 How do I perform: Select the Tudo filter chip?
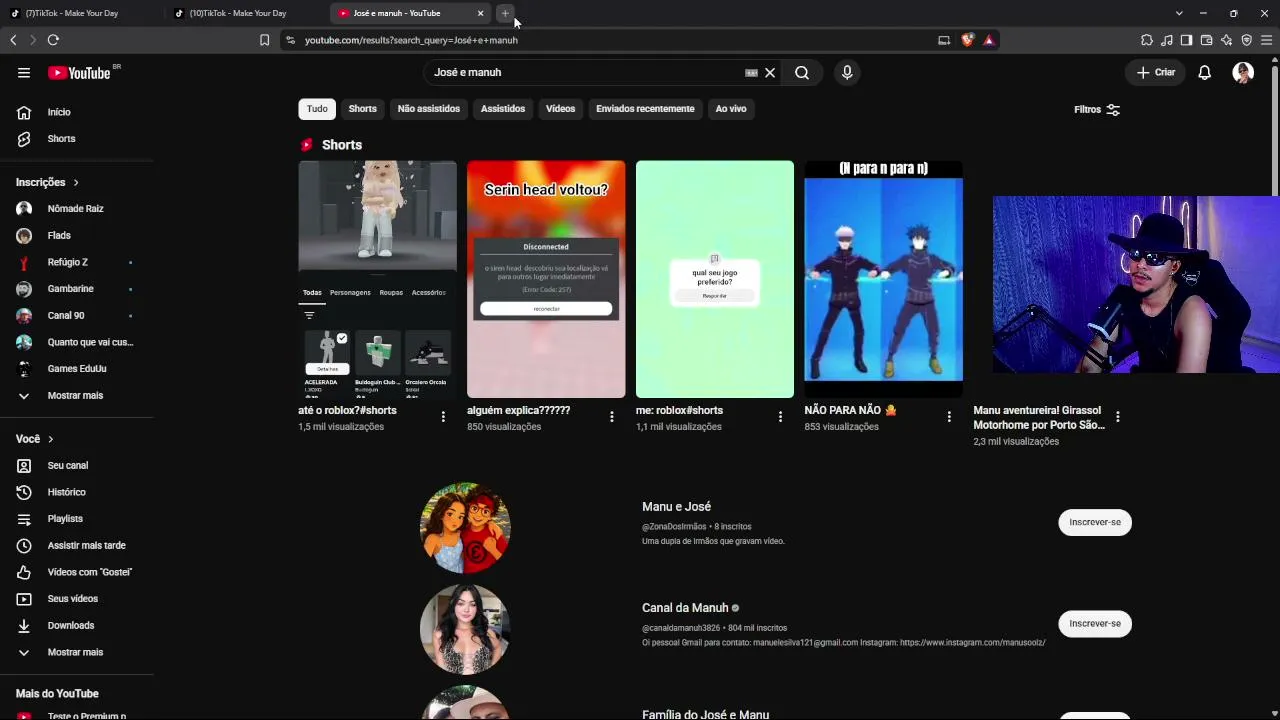point(317,109)
